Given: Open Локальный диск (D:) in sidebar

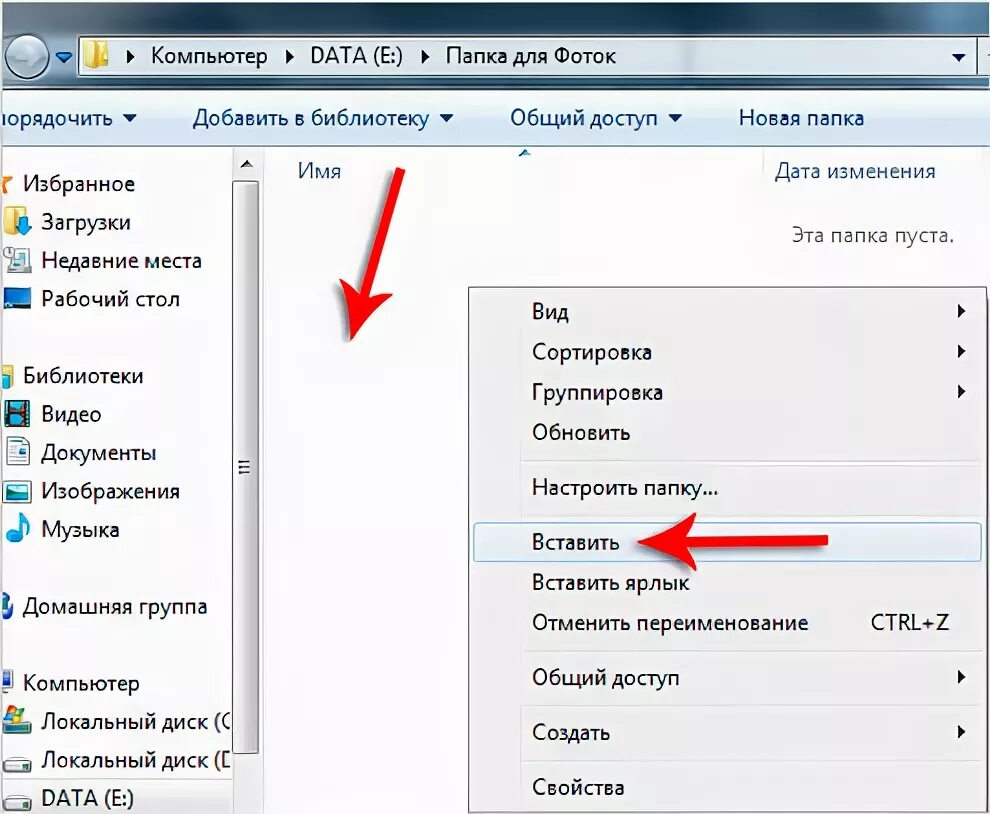Looking at the screenshot, I should [136, 760].
